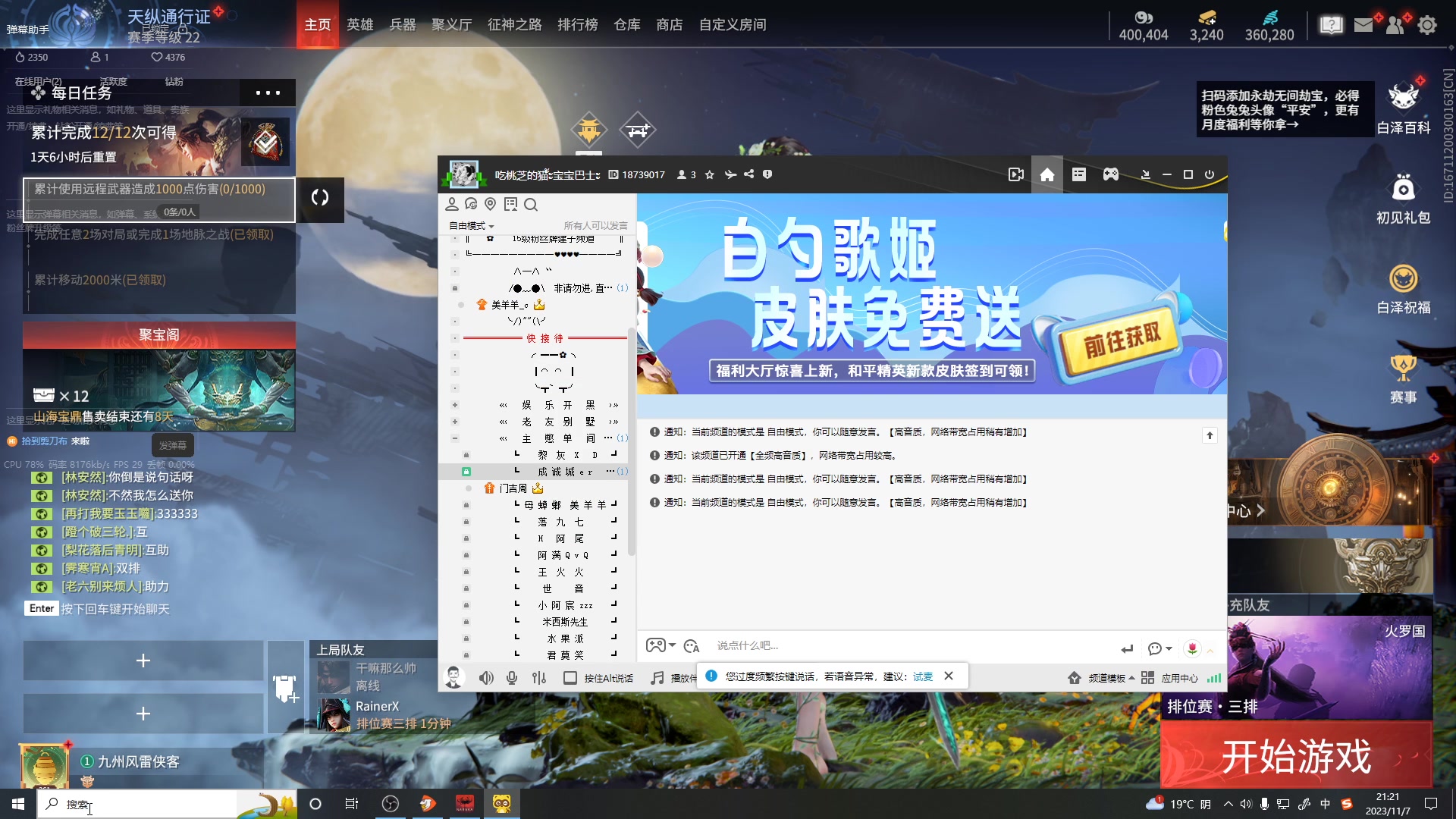Expand the gift panel caret beside the flower

point(1210,651)
